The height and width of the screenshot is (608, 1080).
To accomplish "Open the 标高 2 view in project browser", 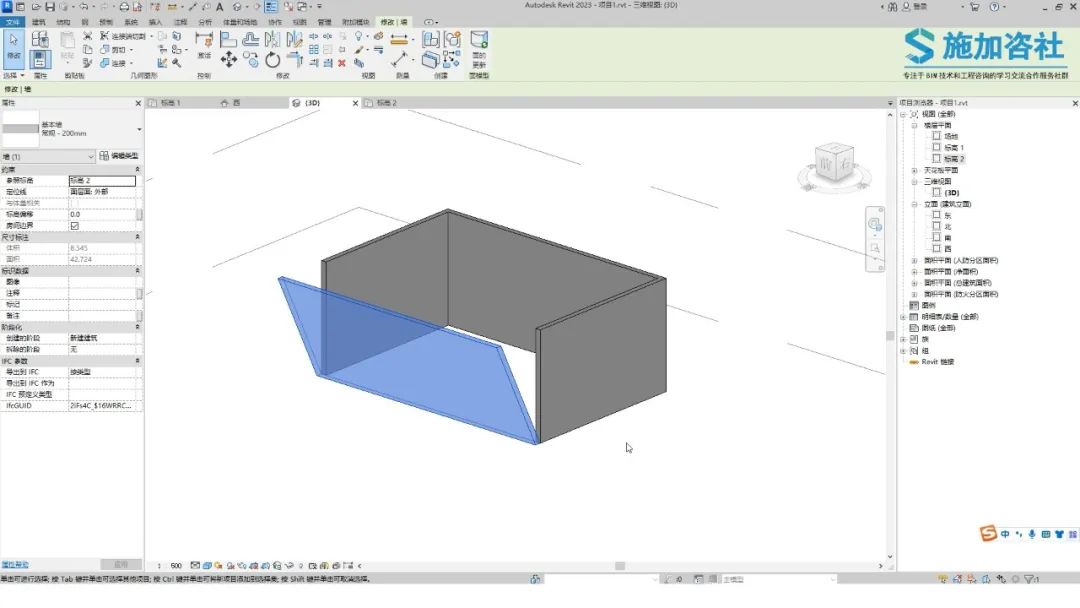I will (x=954, y=159).
